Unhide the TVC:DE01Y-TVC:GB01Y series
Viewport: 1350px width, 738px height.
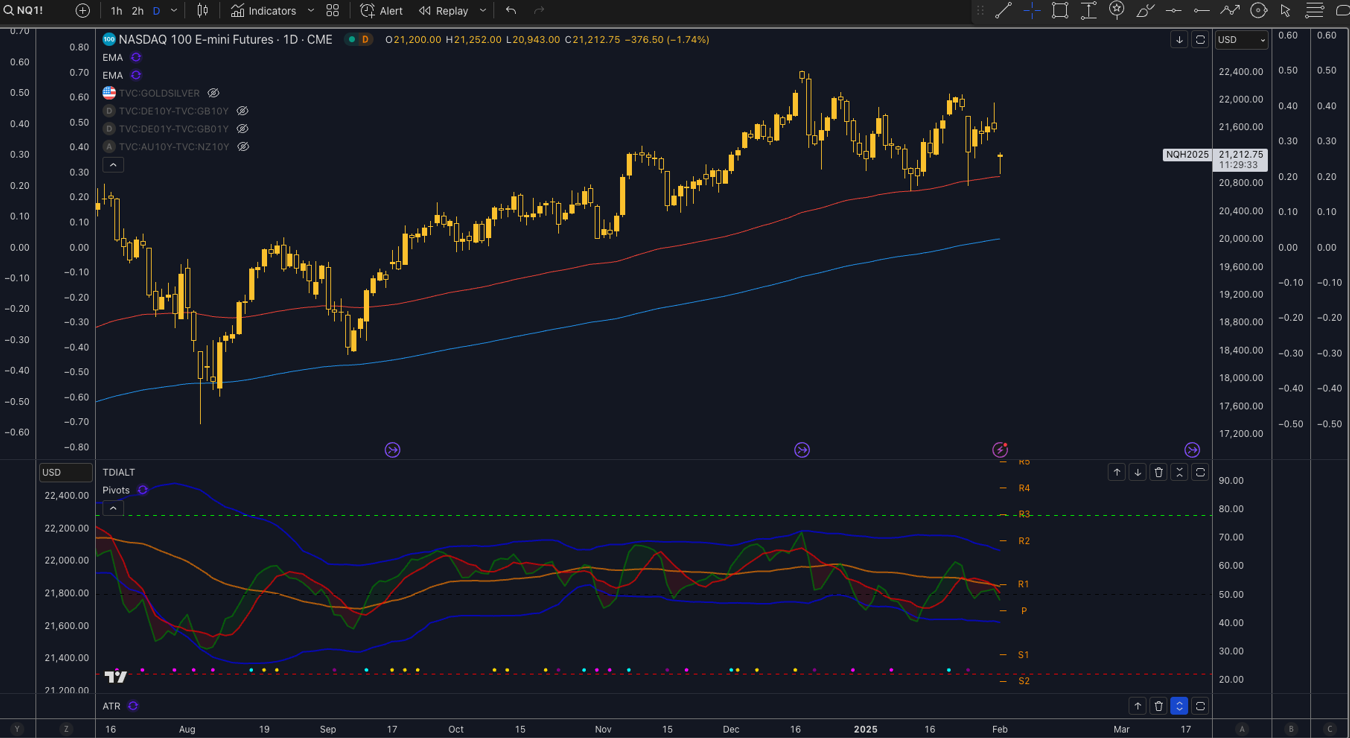[242, 129]
